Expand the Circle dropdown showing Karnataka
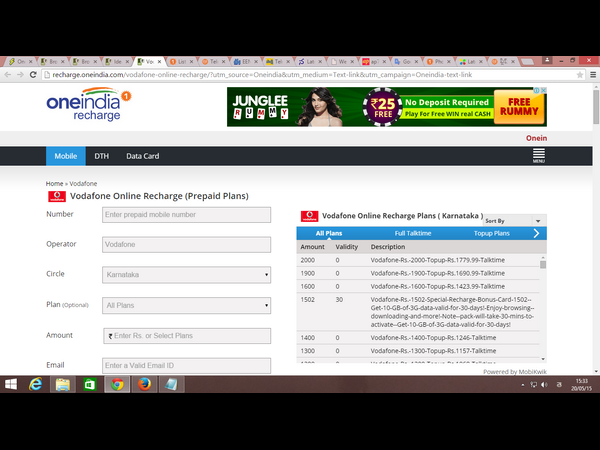600x450 pixels. click(x=186, y=274)
